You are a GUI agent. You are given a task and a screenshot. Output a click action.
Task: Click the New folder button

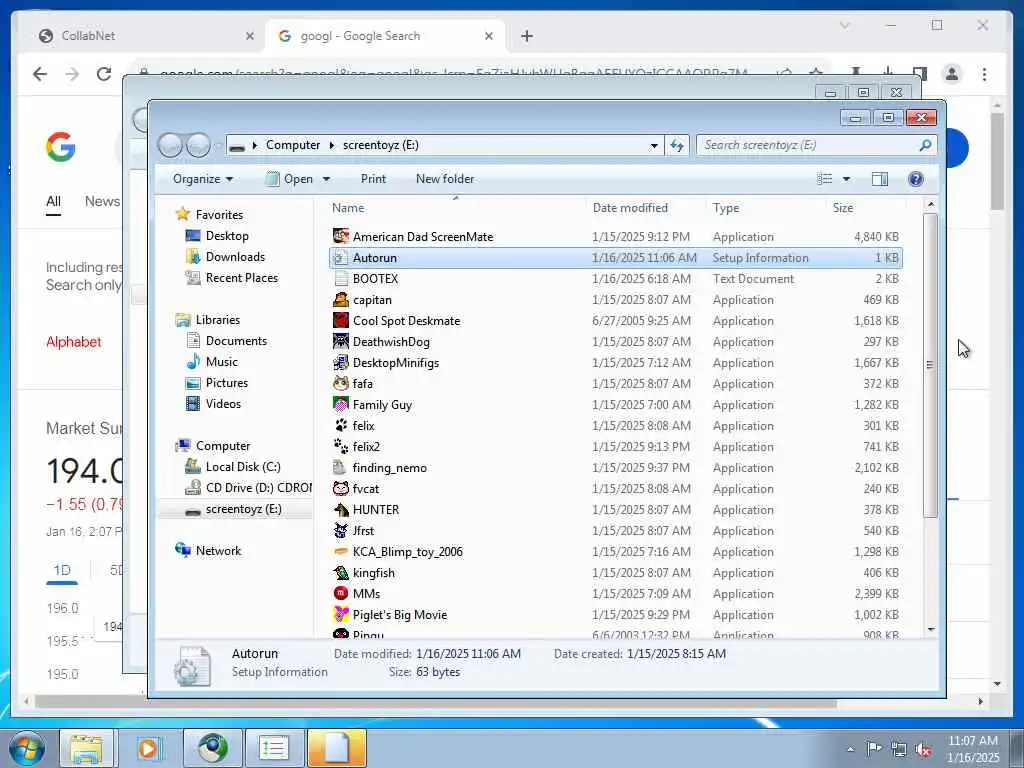coord(445,179)
